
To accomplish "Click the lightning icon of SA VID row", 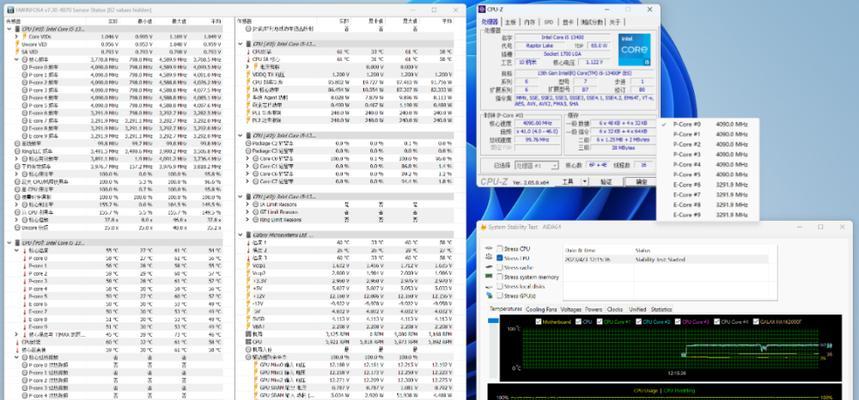I will pos(17,52).
